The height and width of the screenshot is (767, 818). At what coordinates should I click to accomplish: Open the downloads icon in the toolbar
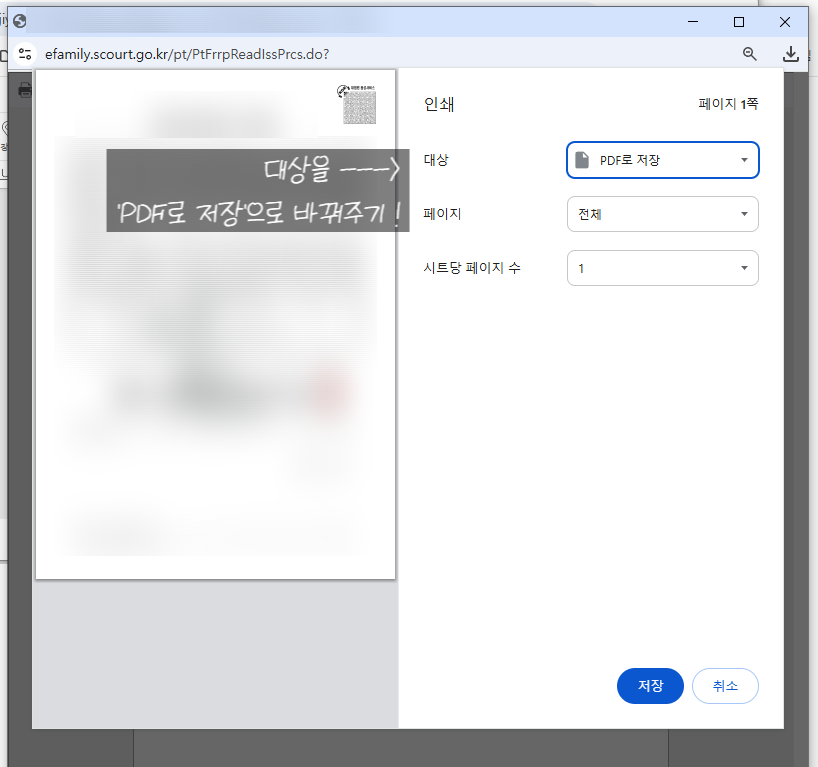790,54
